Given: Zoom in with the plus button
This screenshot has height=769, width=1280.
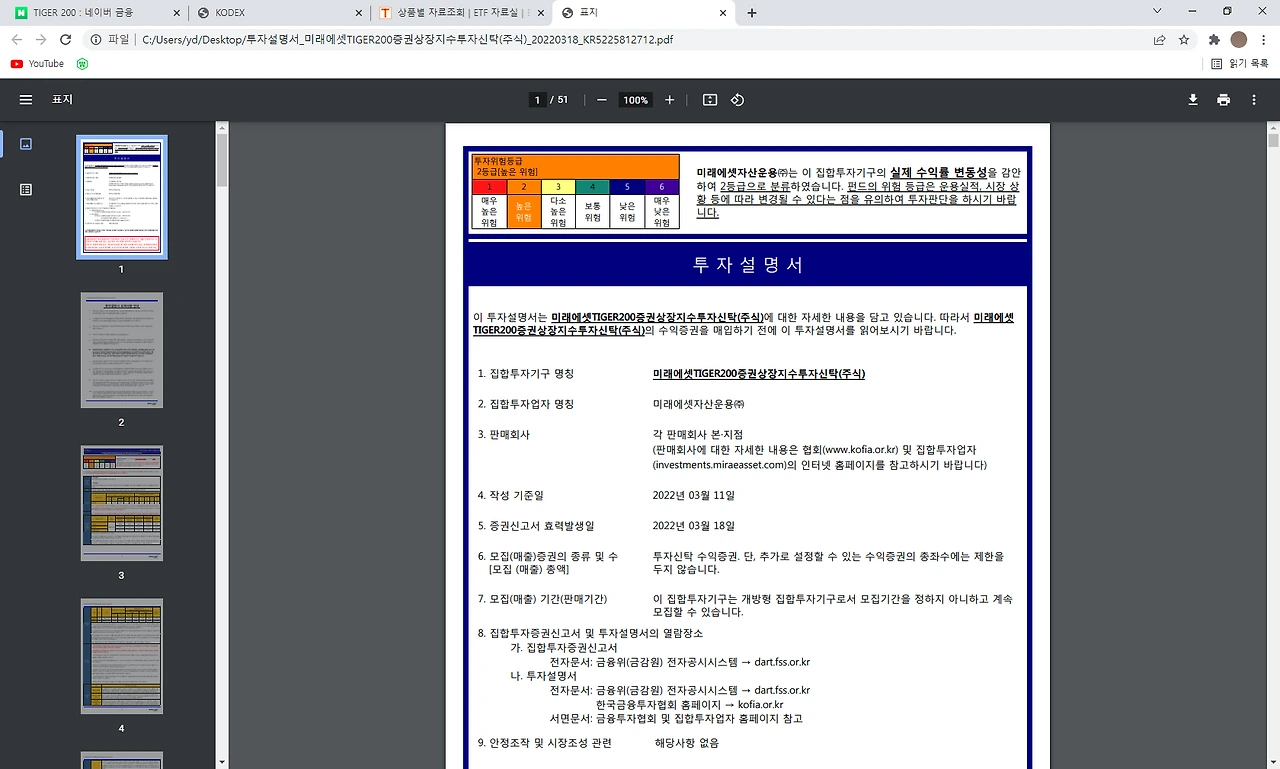Looking at the screenshot, I should click(670, 100).
